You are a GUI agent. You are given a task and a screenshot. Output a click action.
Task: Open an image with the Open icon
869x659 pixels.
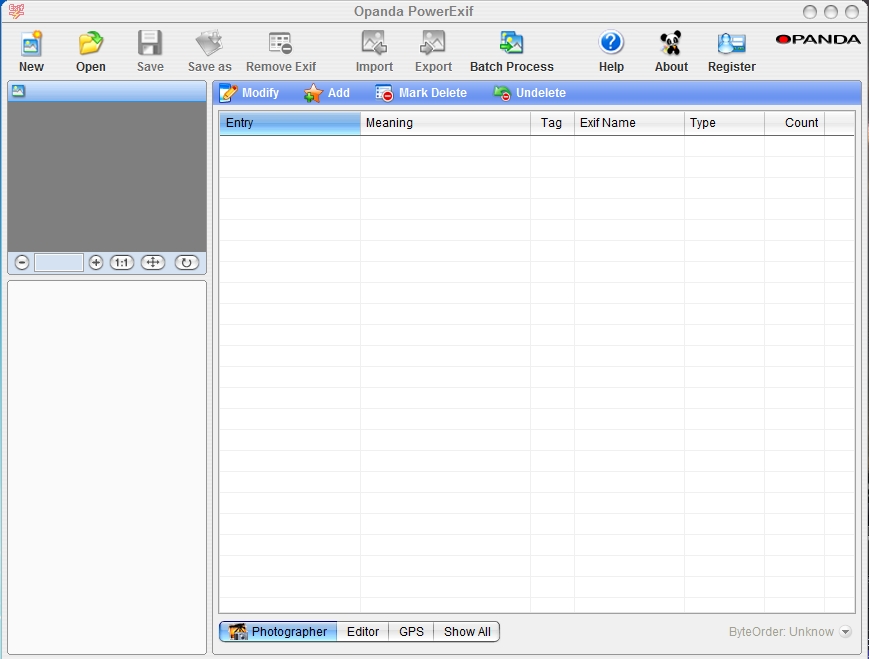tap(91, 44)
